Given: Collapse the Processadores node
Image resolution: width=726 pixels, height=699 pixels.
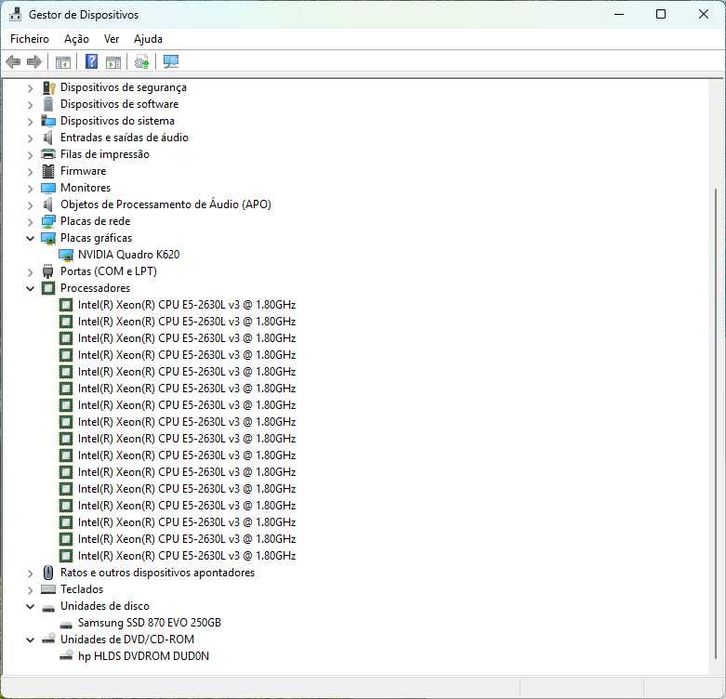Looking at the screenshot, I should click(x=30, y=288).
